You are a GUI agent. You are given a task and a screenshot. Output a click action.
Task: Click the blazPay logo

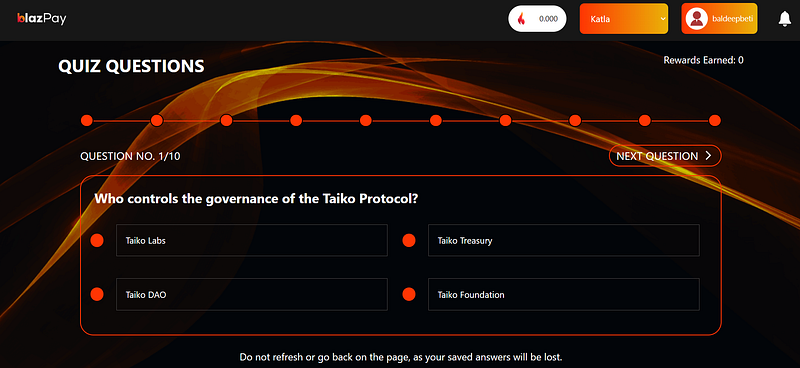pos(42,19)
